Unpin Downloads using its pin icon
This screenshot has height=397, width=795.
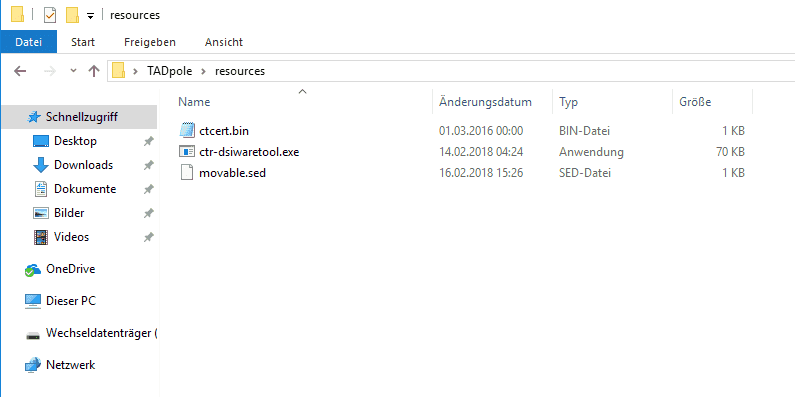coord(148,165)
